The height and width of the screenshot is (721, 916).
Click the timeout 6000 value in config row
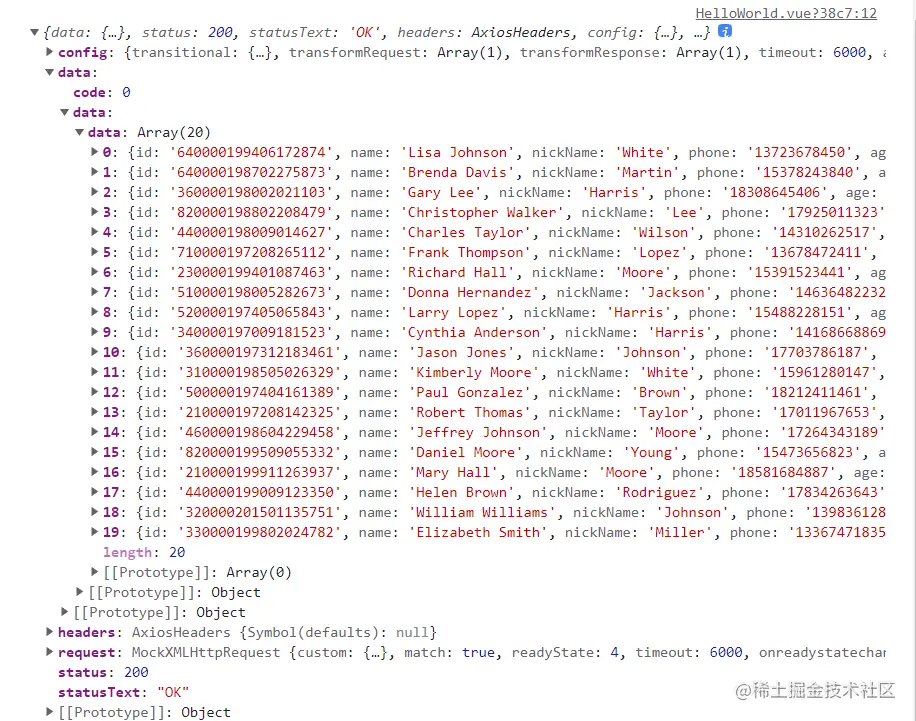pos(849,53)
